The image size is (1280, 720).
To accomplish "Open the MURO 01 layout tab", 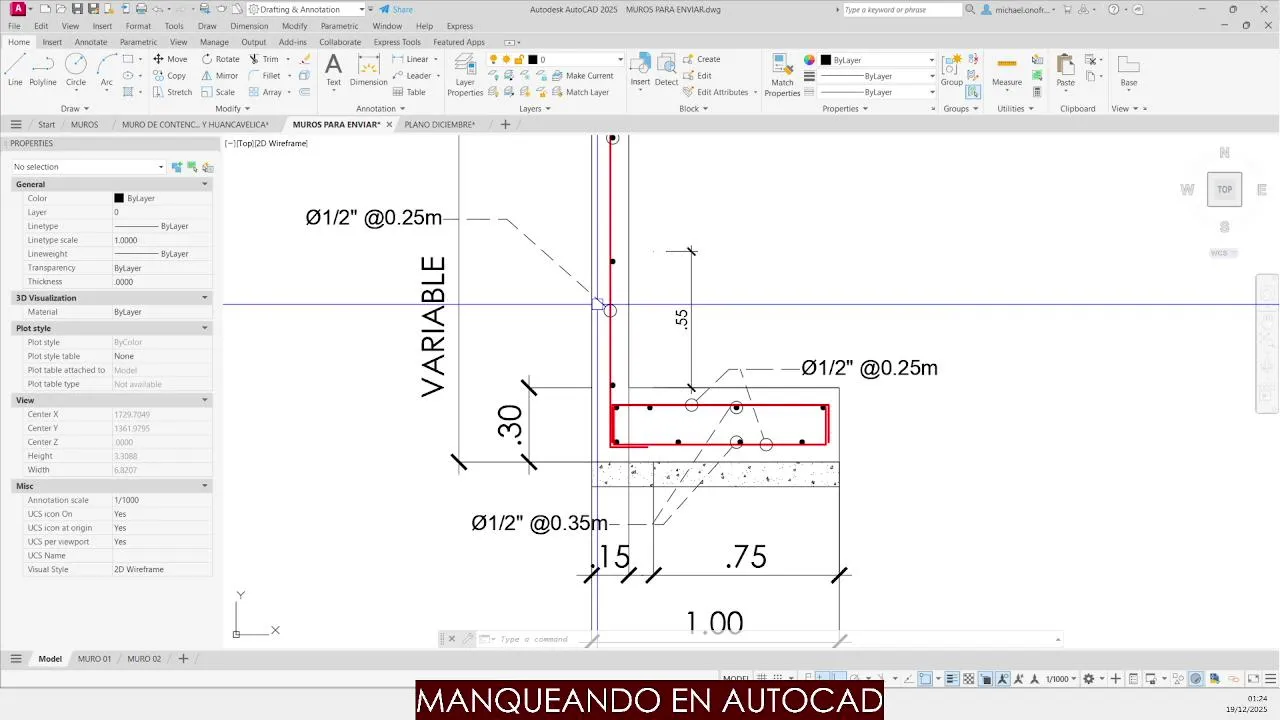I will tap(95, 659).
